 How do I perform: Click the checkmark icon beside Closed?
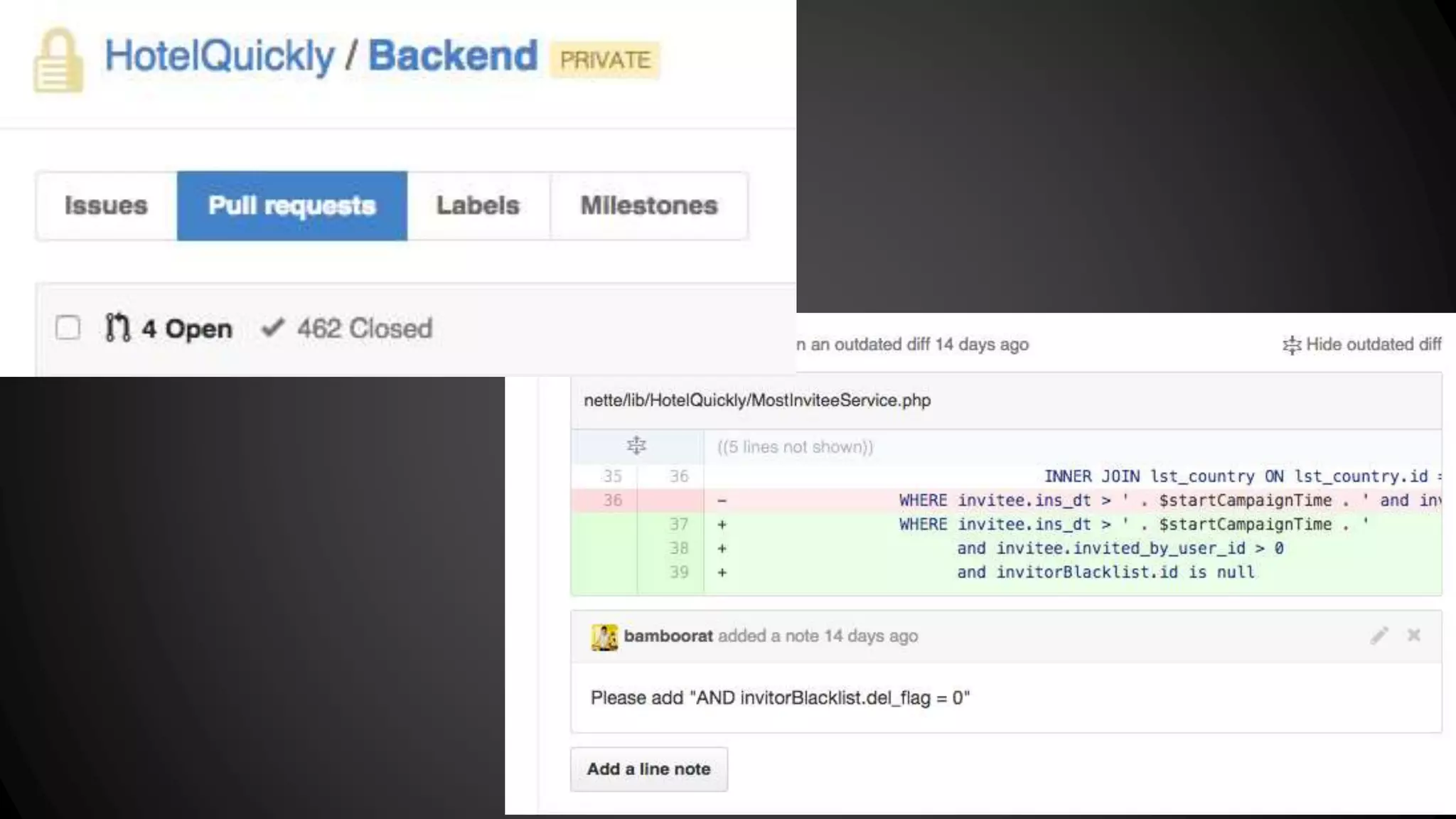coord(272,328)
